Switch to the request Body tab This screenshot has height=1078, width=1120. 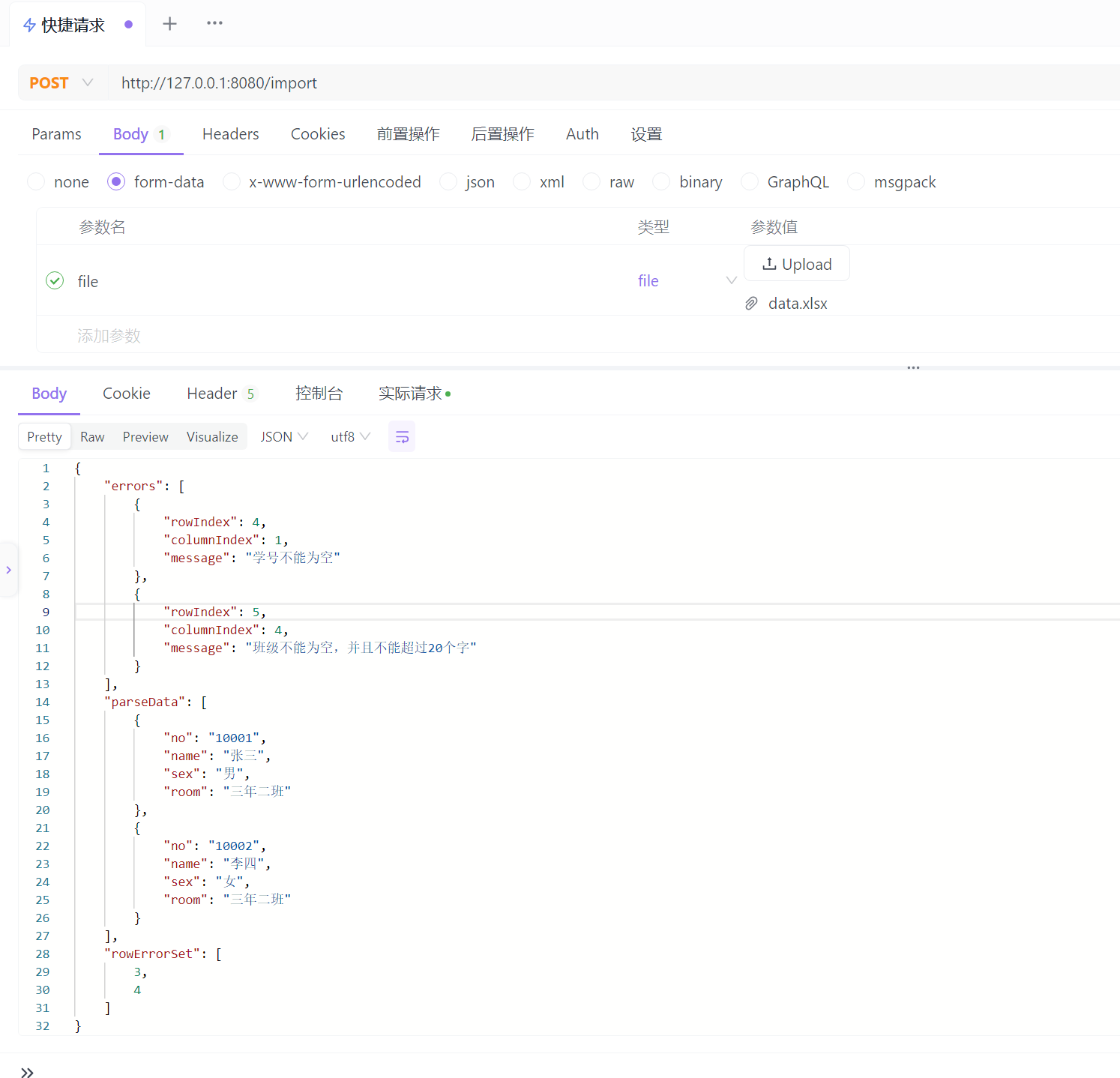[x=139, y=134]
